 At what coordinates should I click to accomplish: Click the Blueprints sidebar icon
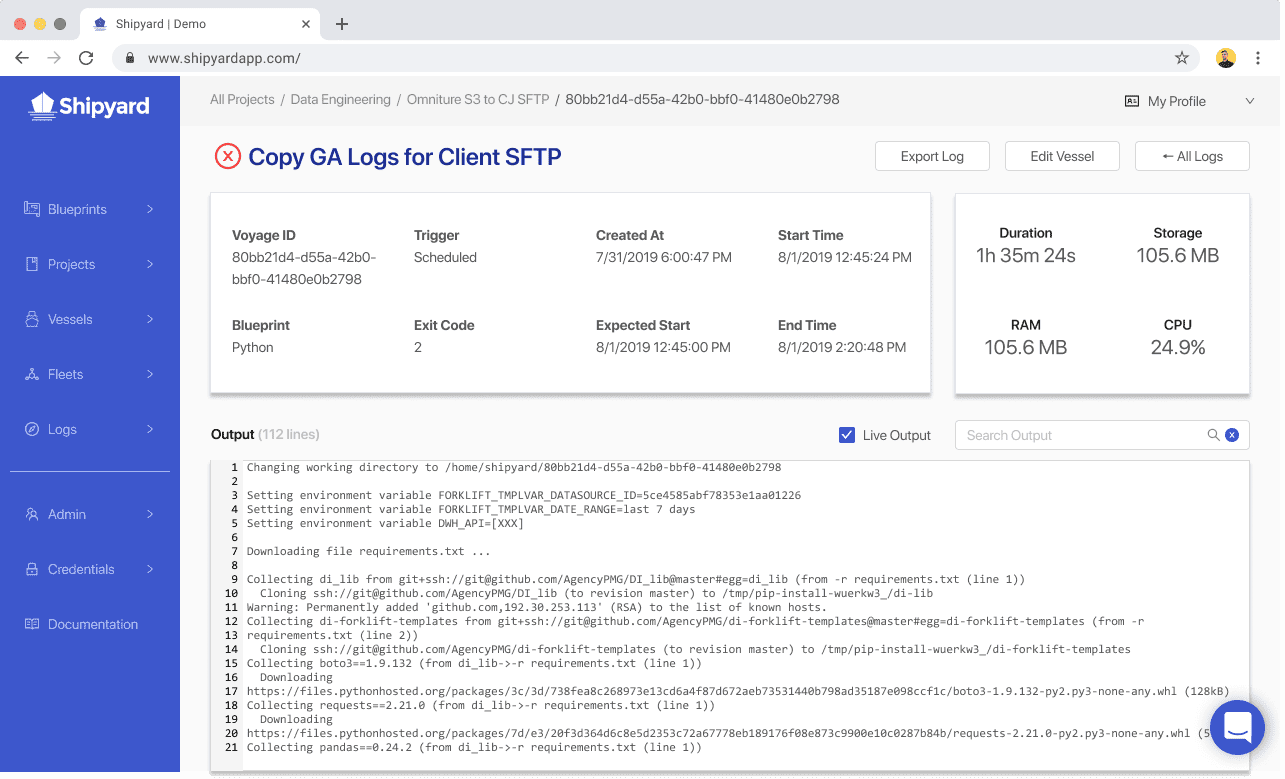click(31, 209)
